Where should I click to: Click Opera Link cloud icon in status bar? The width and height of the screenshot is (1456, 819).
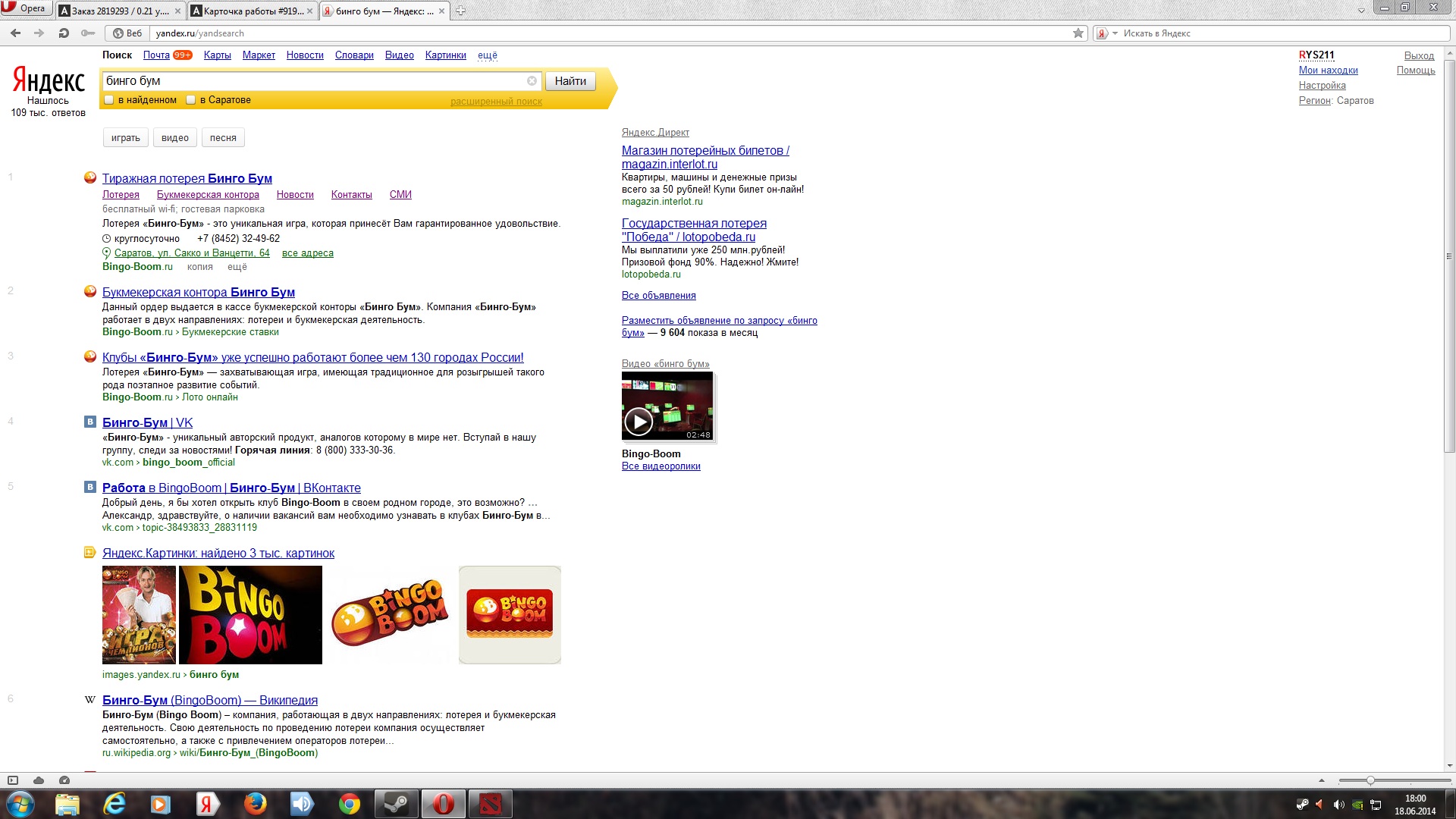click(x=39, y=780)
